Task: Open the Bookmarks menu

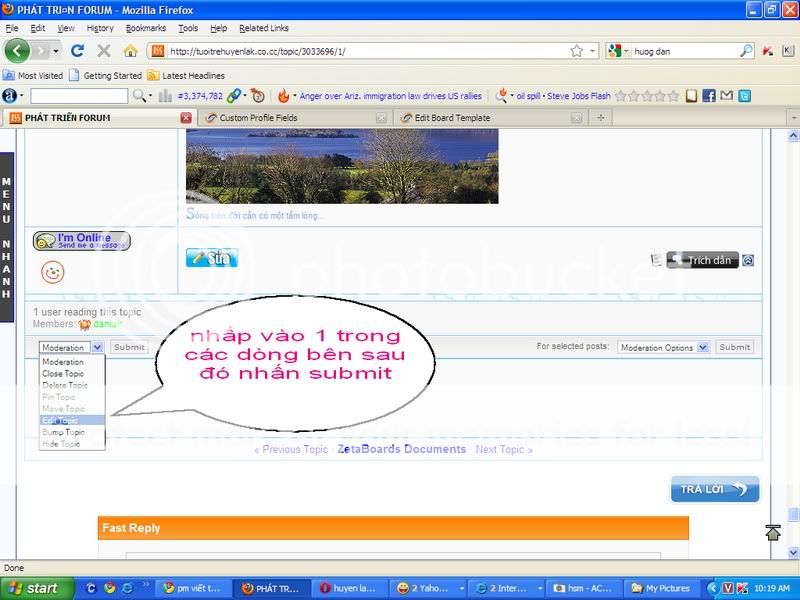Action: pyautogui.click(x=146, y=28)
